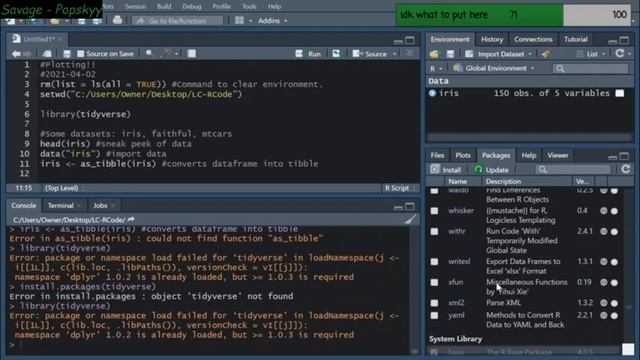
Task: Remove the whisker package via its x icon
Action: pos(614,211)
